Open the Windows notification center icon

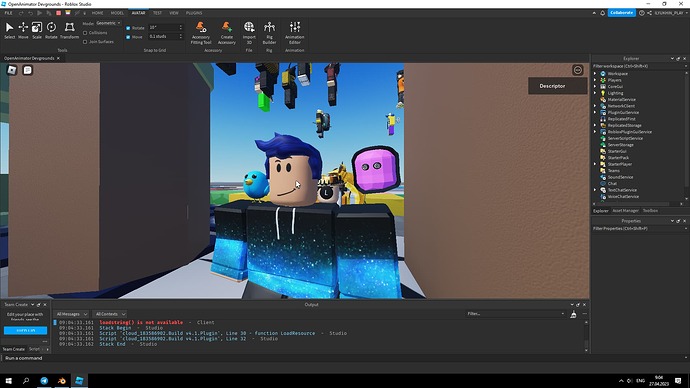click(678, 381)
